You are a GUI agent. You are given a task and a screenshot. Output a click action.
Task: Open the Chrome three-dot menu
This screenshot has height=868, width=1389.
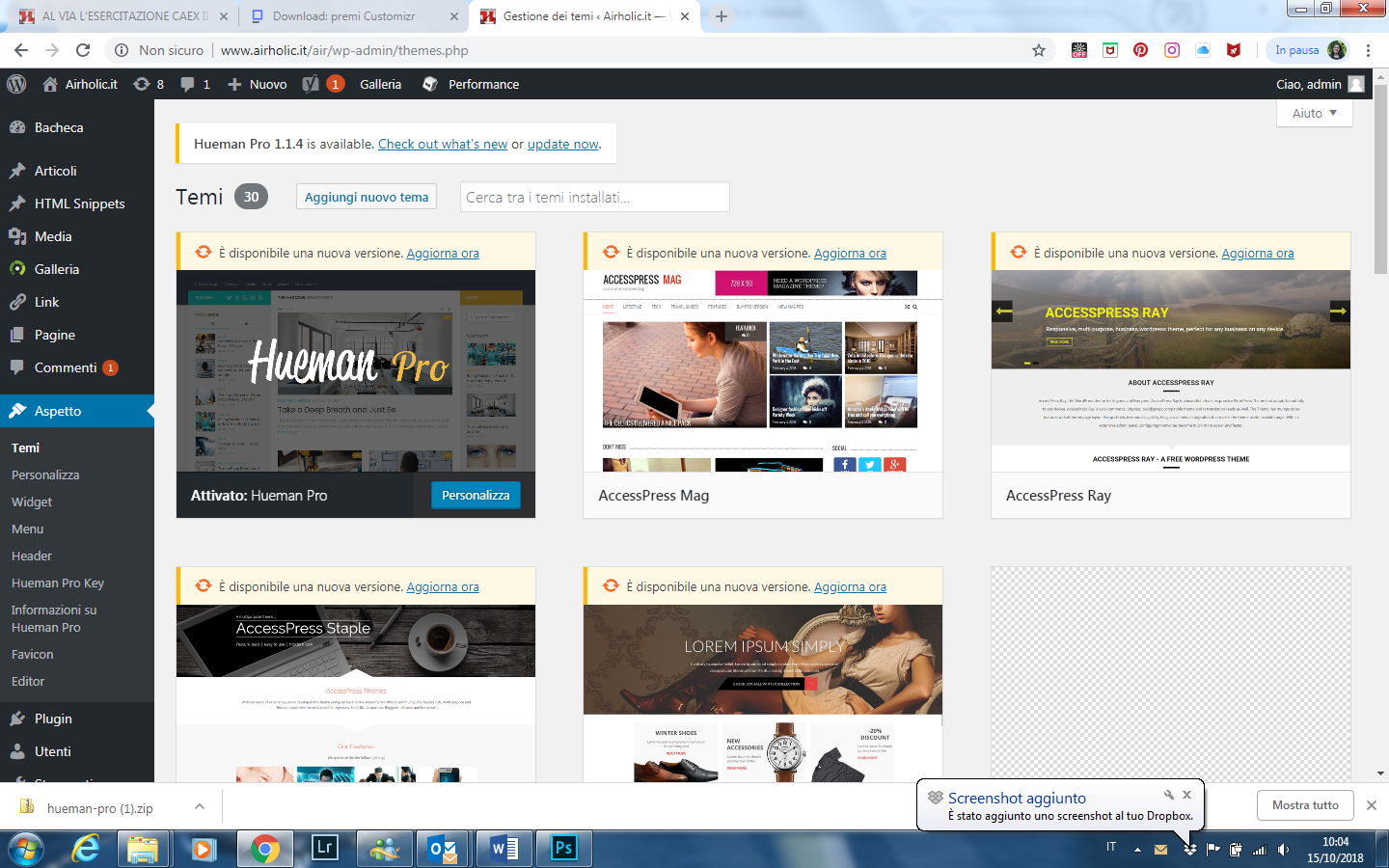[x=1368, y=50]
